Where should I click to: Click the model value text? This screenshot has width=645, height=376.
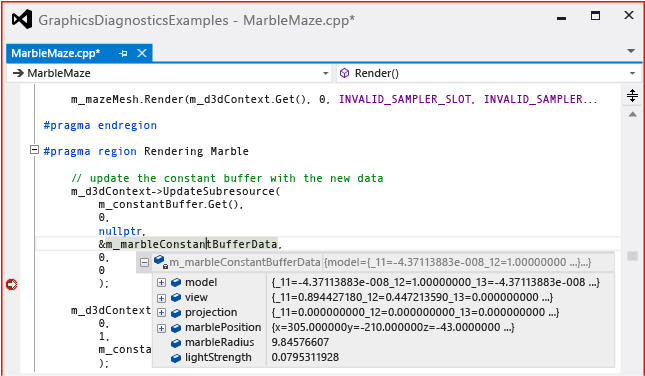coord(436,282)
